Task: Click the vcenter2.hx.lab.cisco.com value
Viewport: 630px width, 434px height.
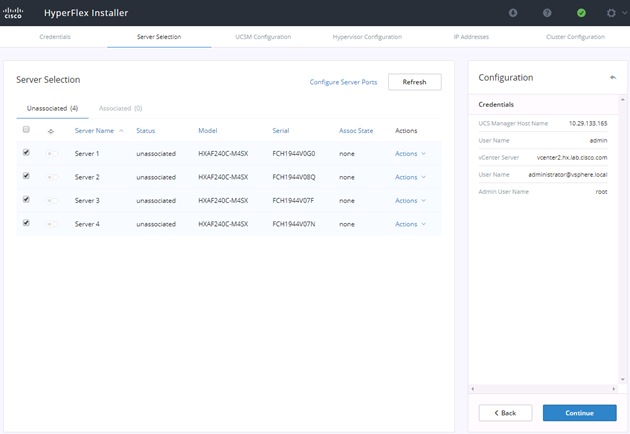Action: point(572,158)
